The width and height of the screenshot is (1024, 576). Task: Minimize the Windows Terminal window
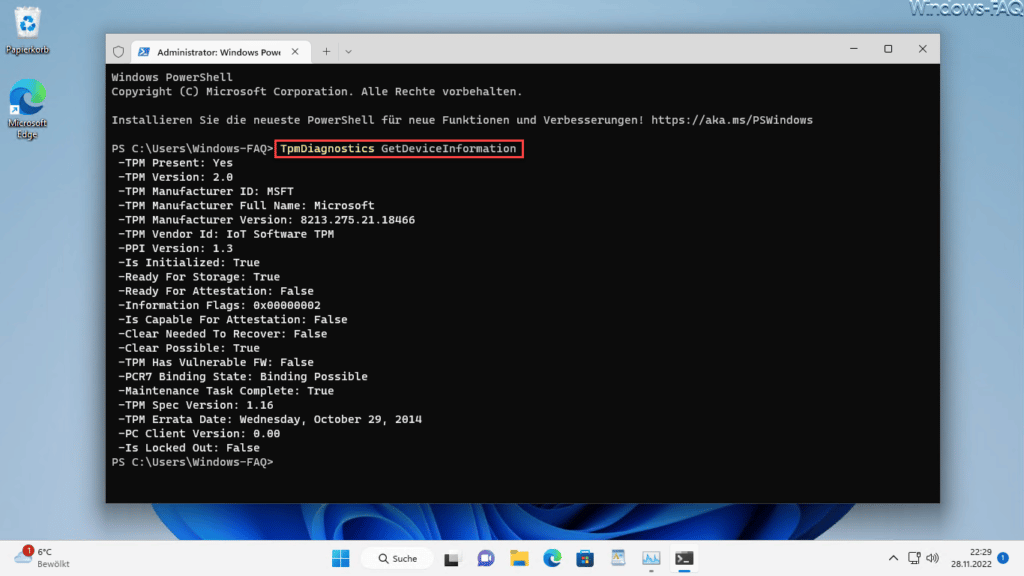point(854,49)
